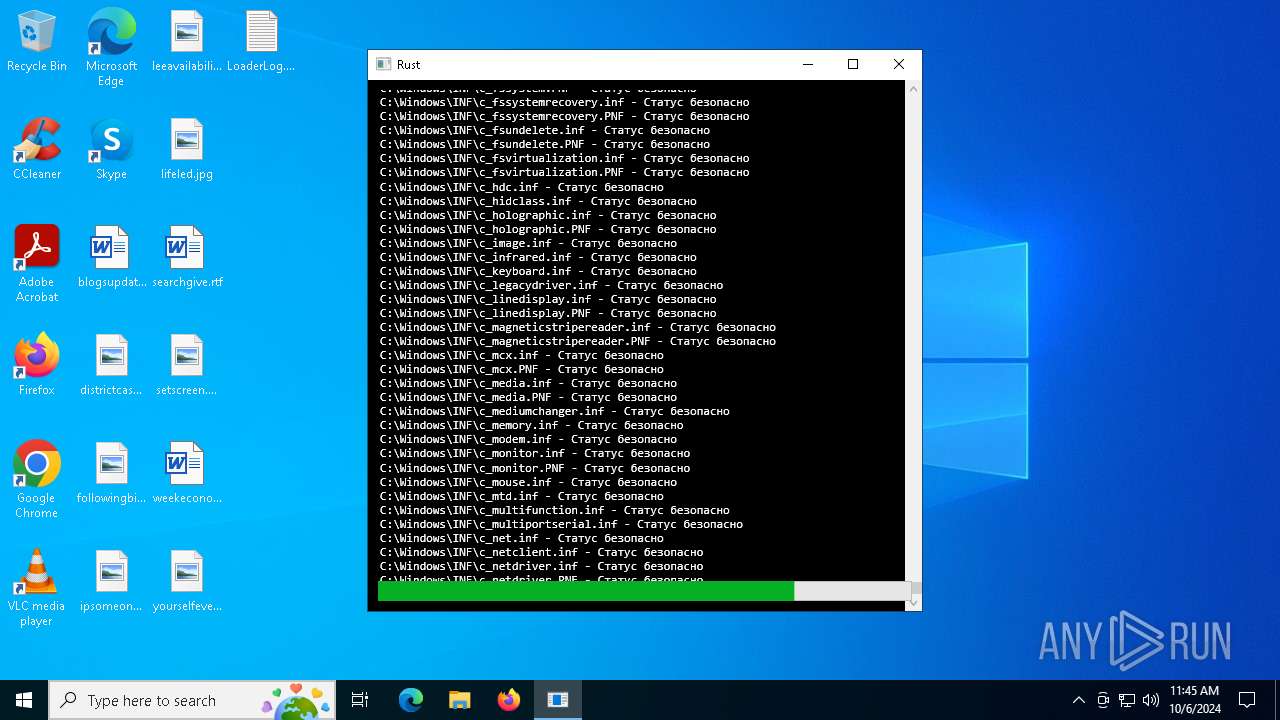Click the c_netclient.inf log line
The width and height of the screenshot is (1280, 720).
pyautogui.click(x=541, y=552)
